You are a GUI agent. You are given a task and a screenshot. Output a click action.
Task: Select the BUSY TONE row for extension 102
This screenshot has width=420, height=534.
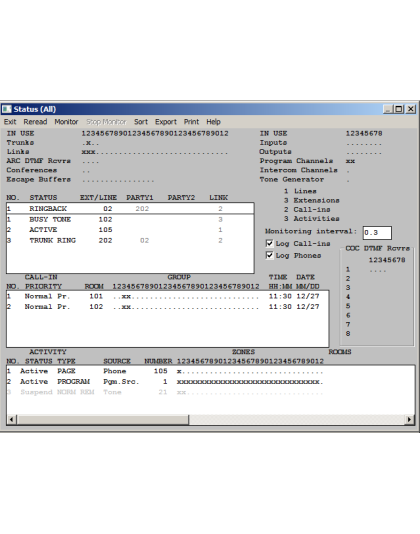tap(130, 219)
